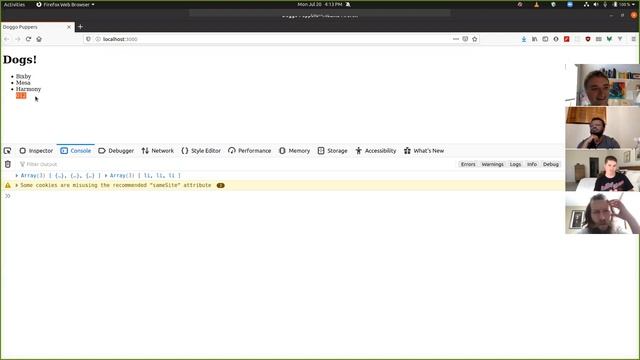Click the browser forward arrow
640x360 pixels.
coord(17,39)
